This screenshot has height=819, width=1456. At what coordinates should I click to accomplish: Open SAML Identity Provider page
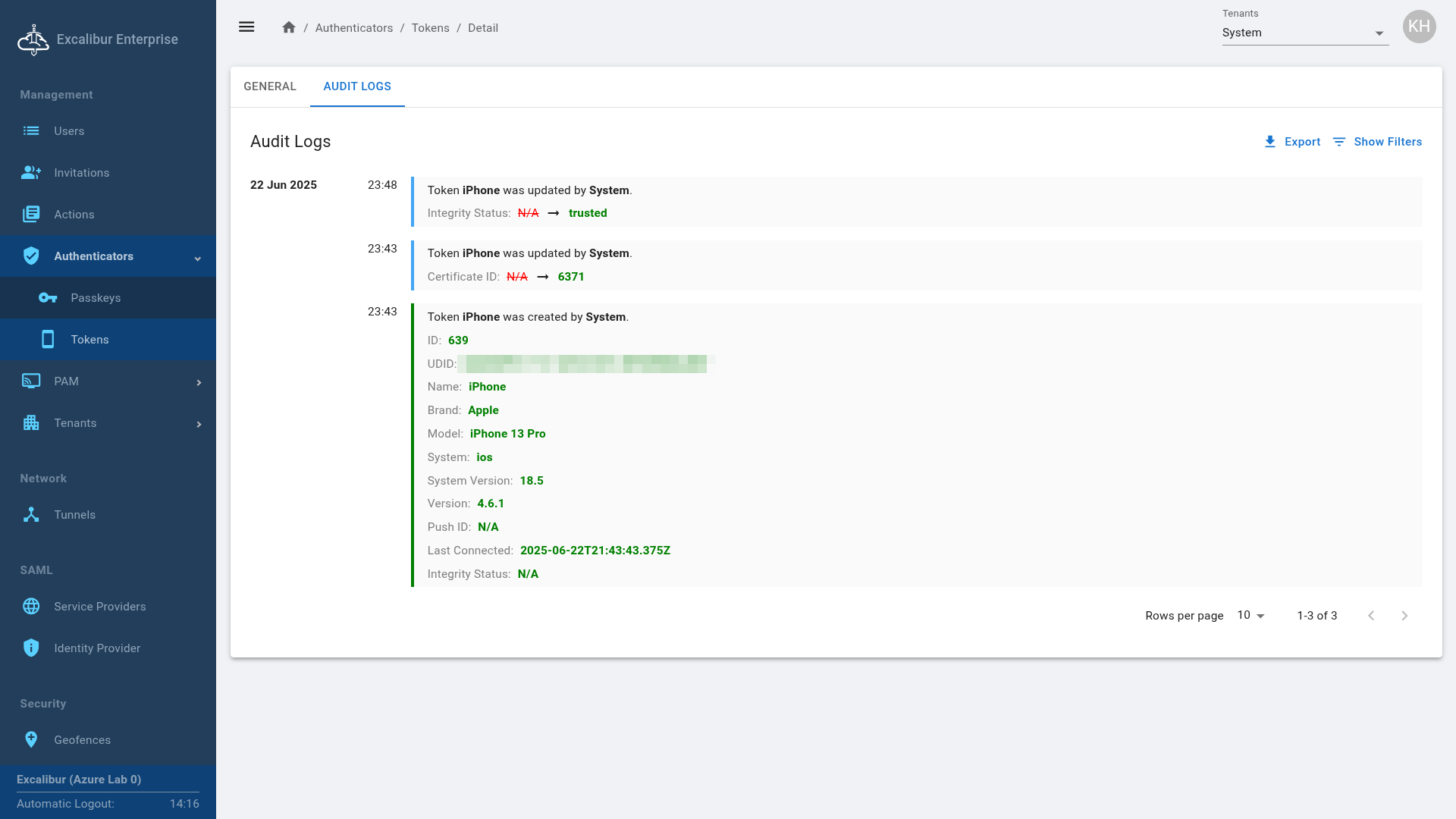coord(97,648)
